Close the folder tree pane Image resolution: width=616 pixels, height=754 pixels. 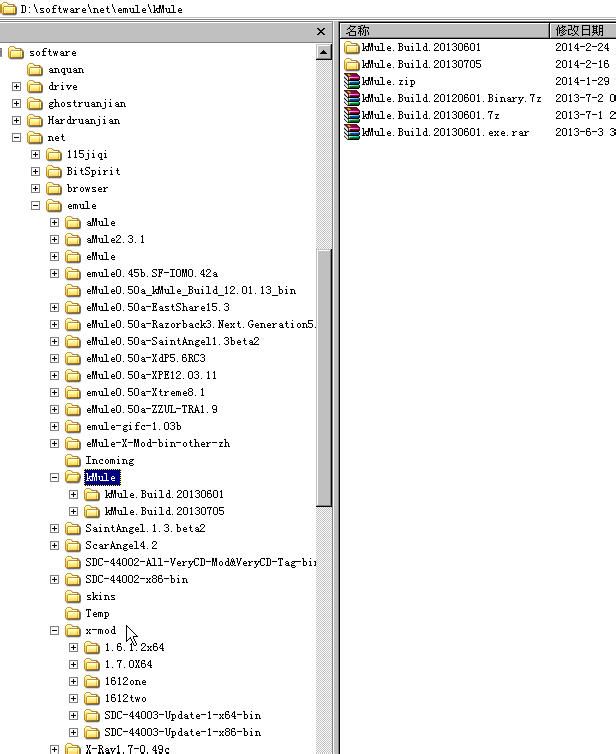click(321, 32)
